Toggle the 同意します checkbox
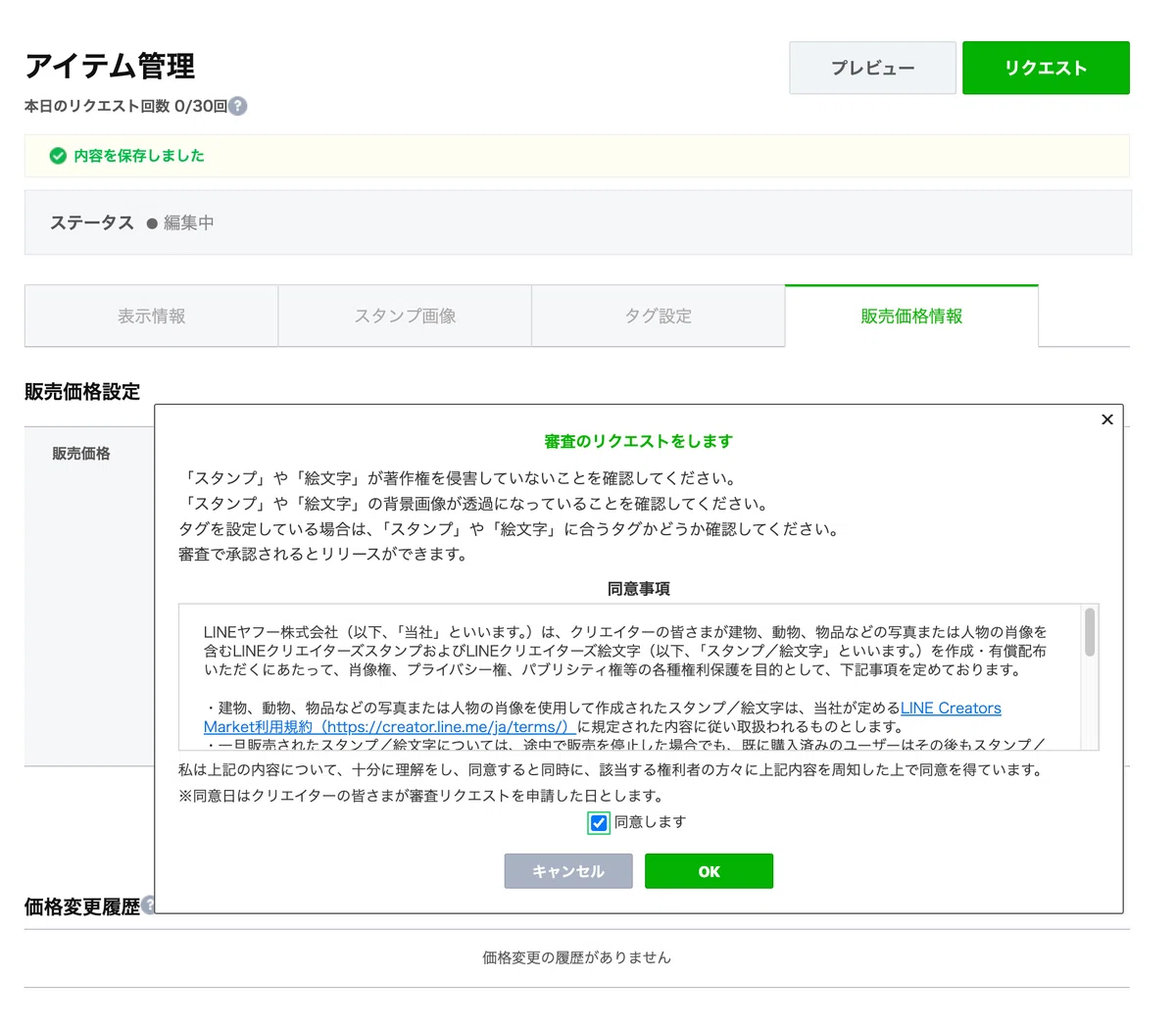1176x1028 pixels. pos(598,822)
